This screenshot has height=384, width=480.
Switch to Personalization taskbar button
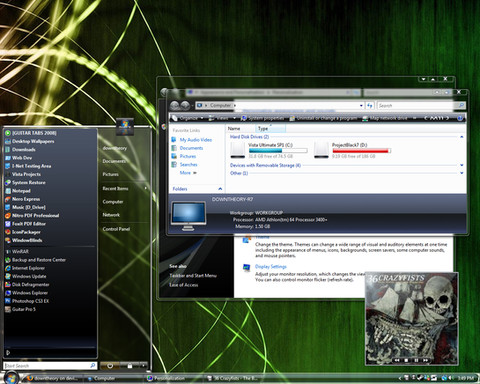tap(166, 378)
